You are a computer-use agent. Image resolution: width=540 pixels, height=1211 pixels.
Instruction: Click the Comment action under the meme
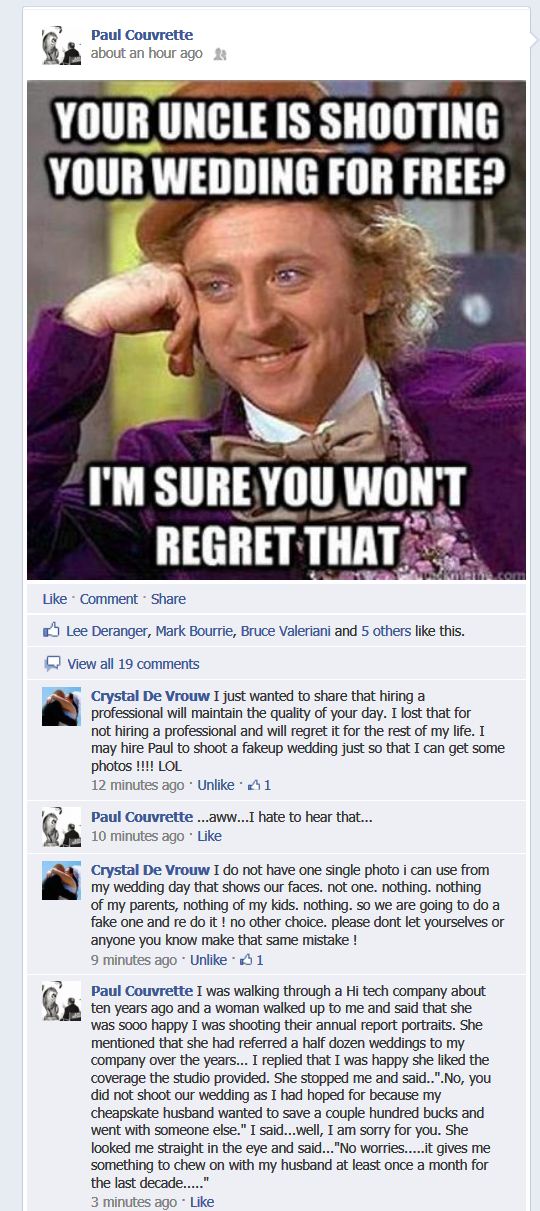click(108, 599)
